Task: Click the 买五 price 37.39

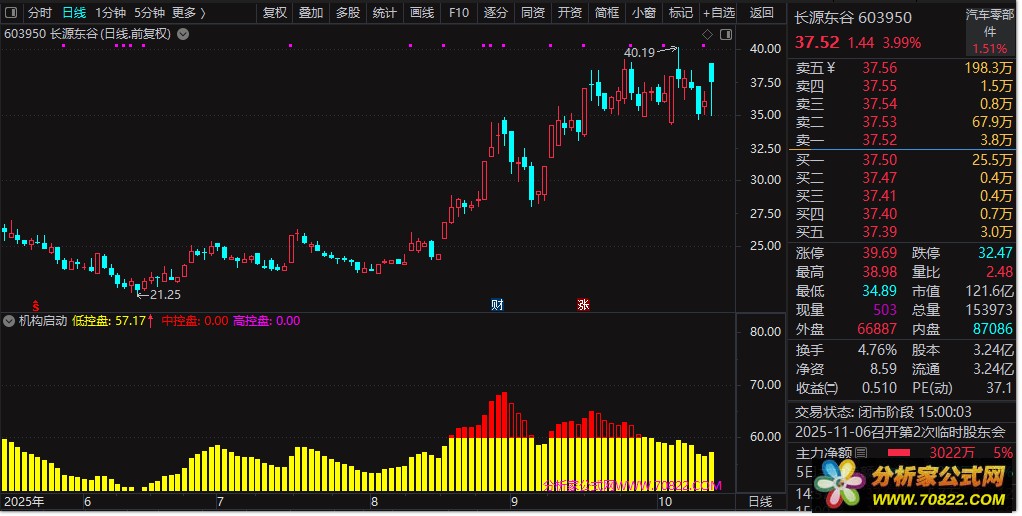Action: click(x=879, y=232)
